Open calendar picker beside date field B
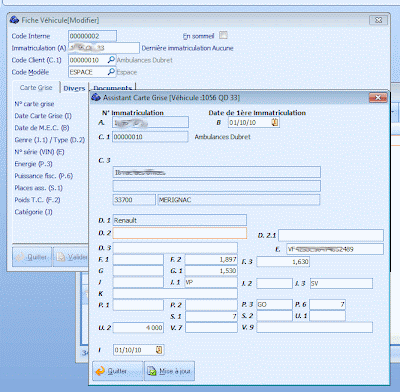 point(275,122)
